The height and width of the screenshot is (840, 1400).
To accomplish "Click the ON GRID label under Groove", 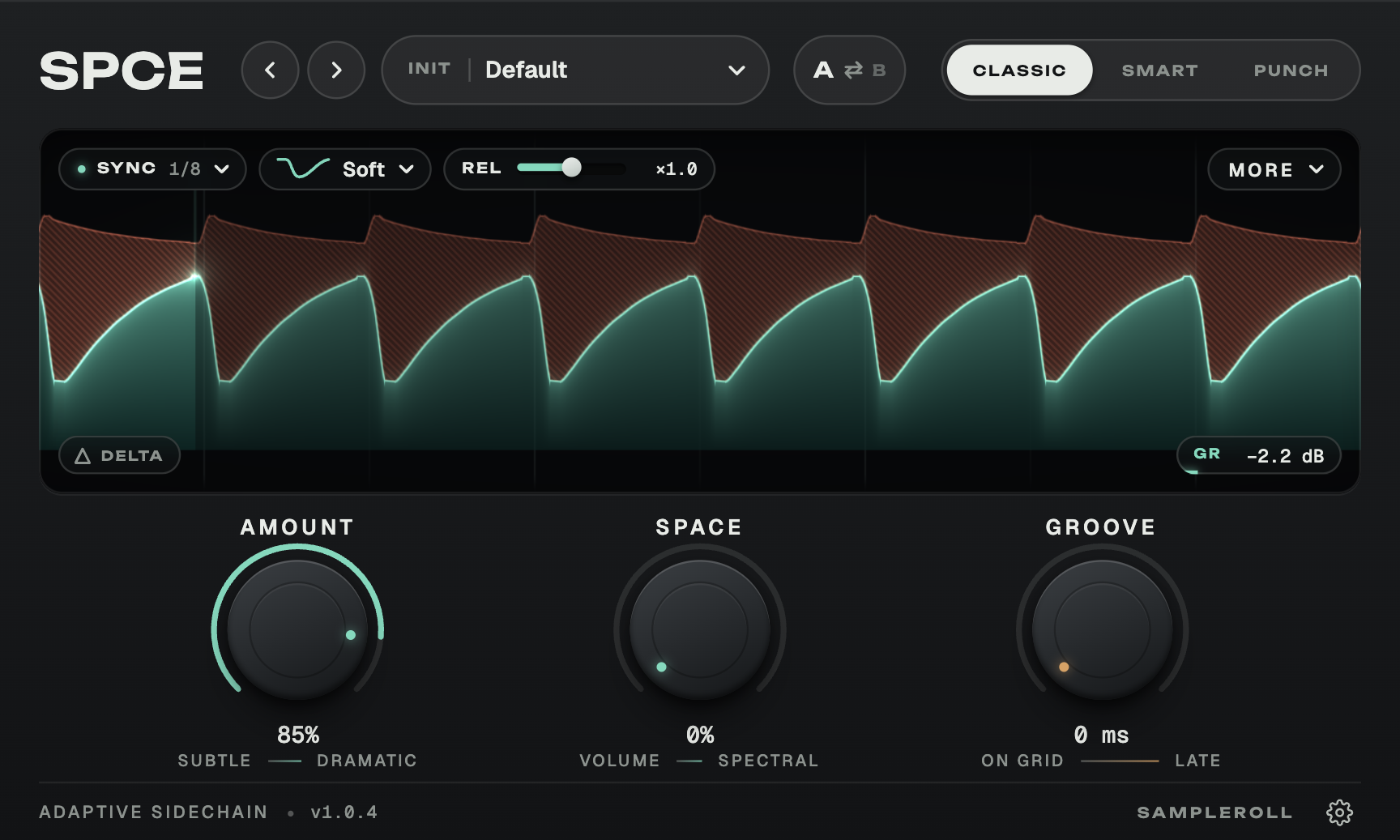I will (1022, 761).
